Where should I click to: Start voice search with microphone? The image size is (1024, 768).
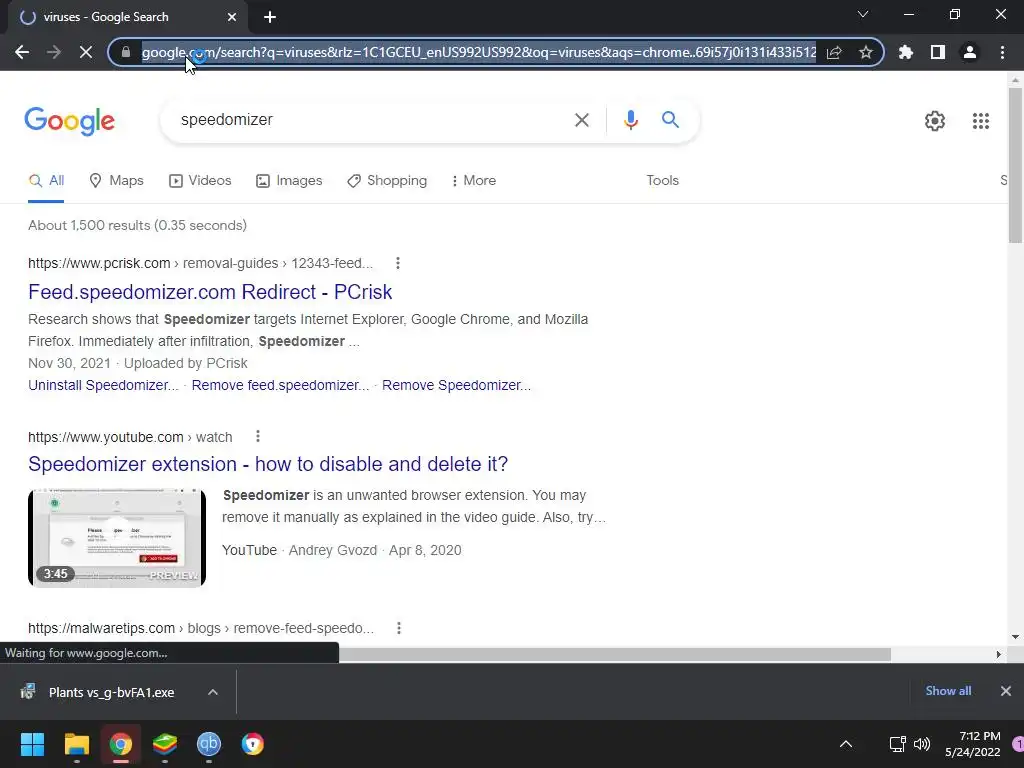pyautogui.click(x=630, y=120)
